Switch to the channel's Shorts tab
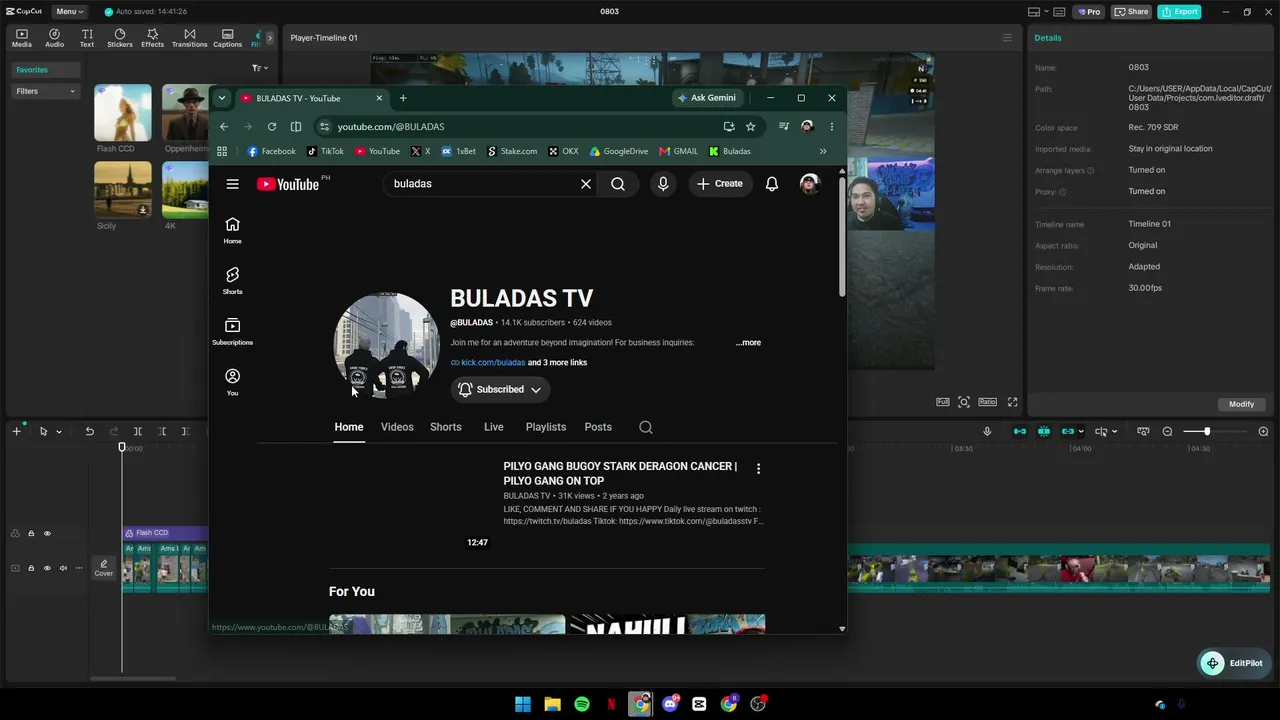The image size is (1280, 720). point(446,427)
